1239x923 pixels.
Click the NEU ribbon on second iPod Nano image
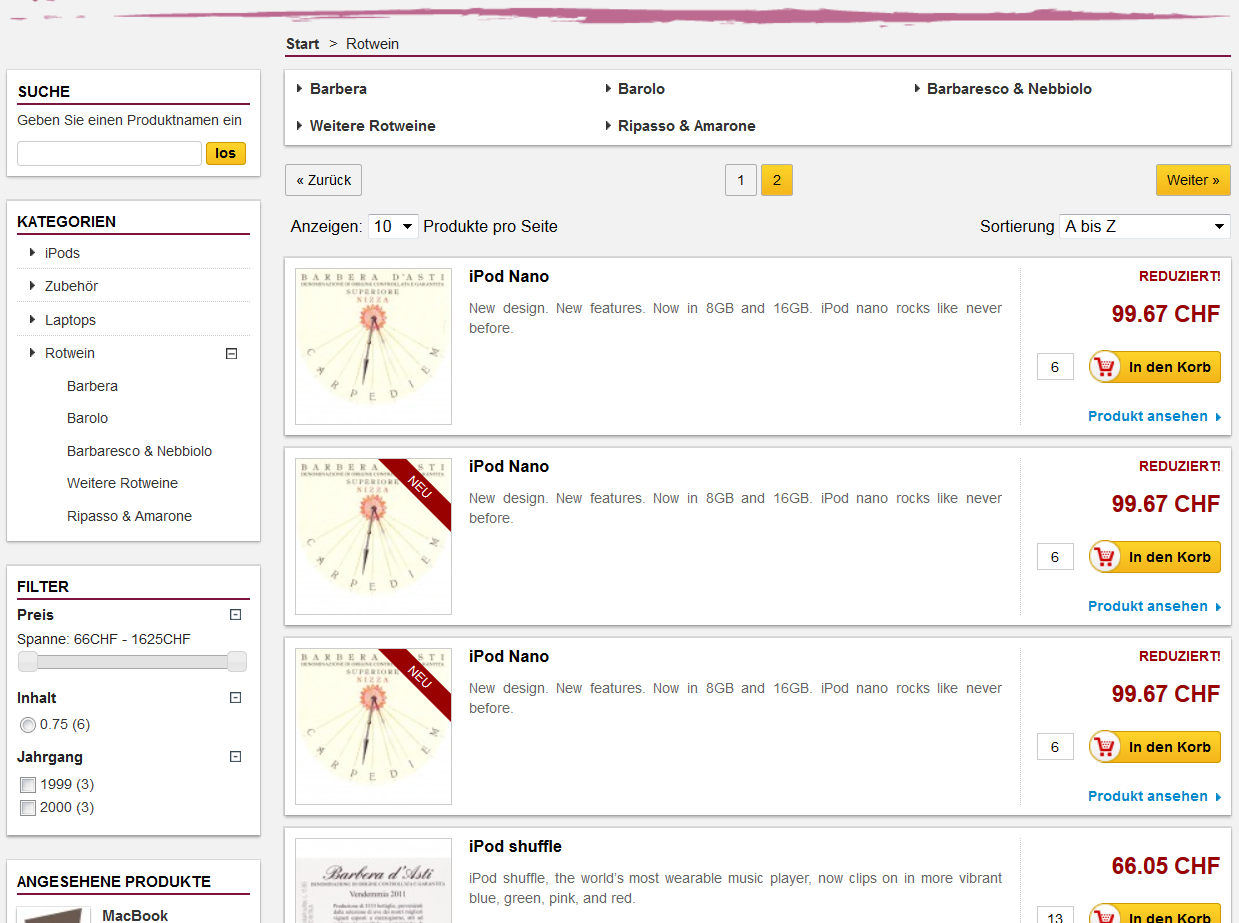point(418,492)
